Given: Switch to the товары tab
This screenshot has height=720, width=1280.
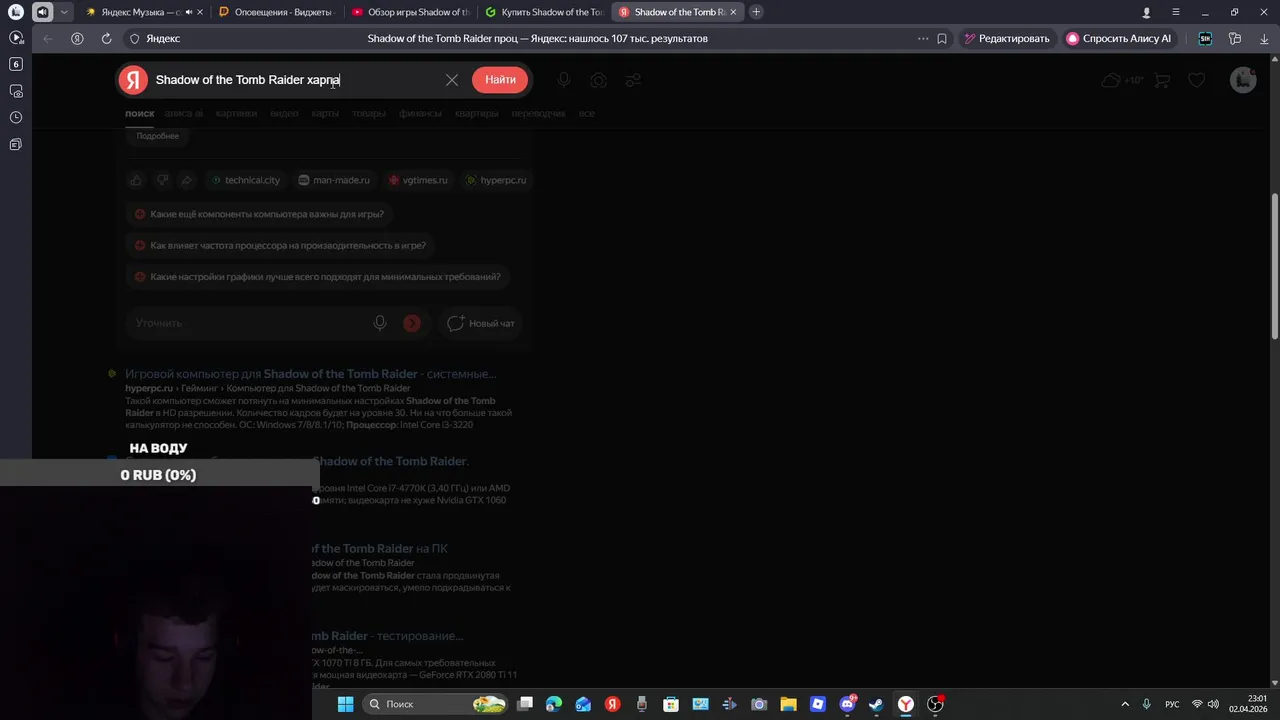Looking at the screenshot, I should click(x=369, y=113).
